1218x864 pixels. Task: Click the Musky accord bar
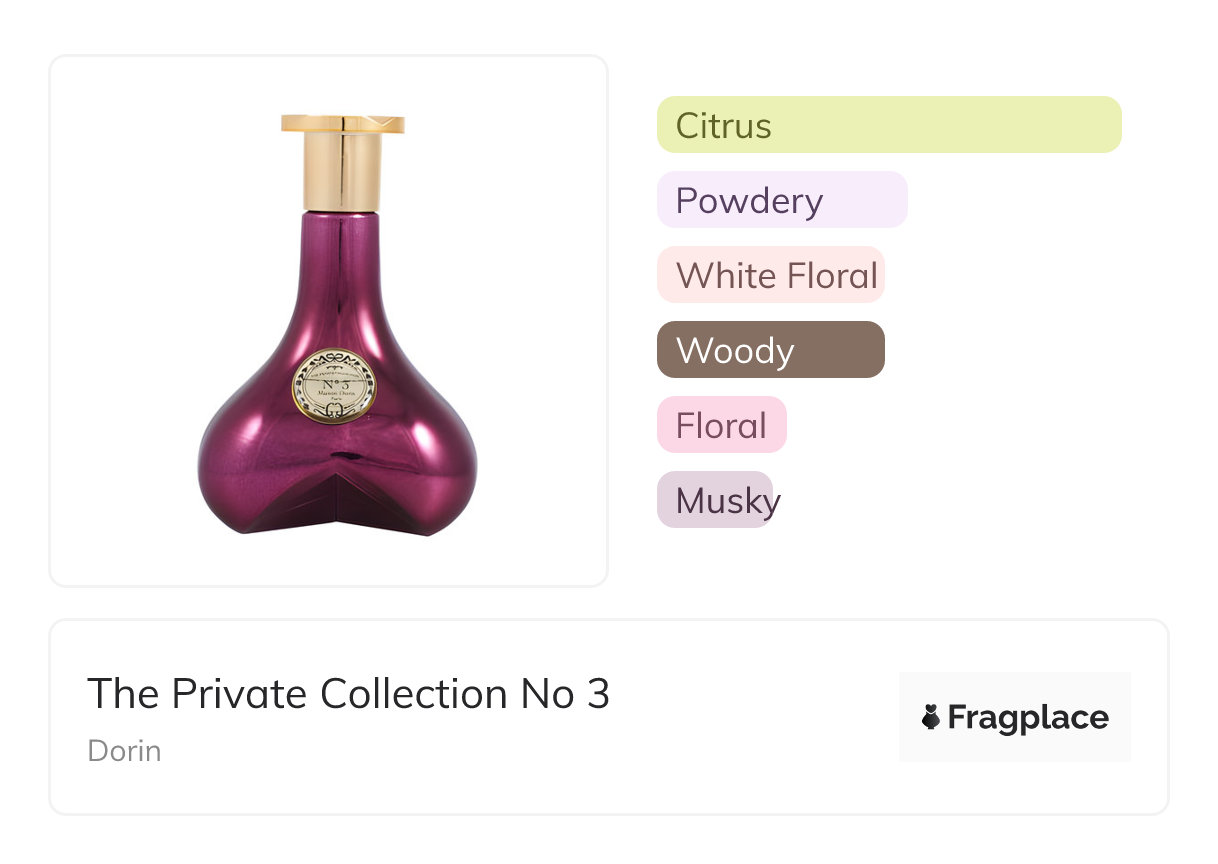click(x=714, y=500)
